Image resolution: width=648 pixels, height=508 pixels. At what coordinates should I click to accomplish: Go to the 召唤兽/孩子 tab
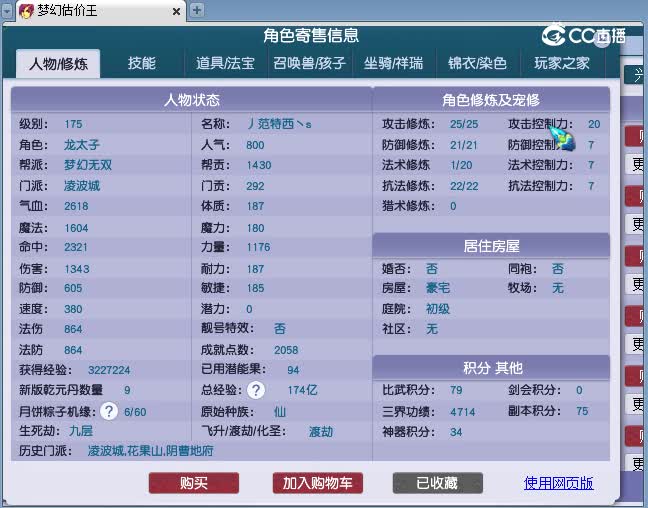309,63
